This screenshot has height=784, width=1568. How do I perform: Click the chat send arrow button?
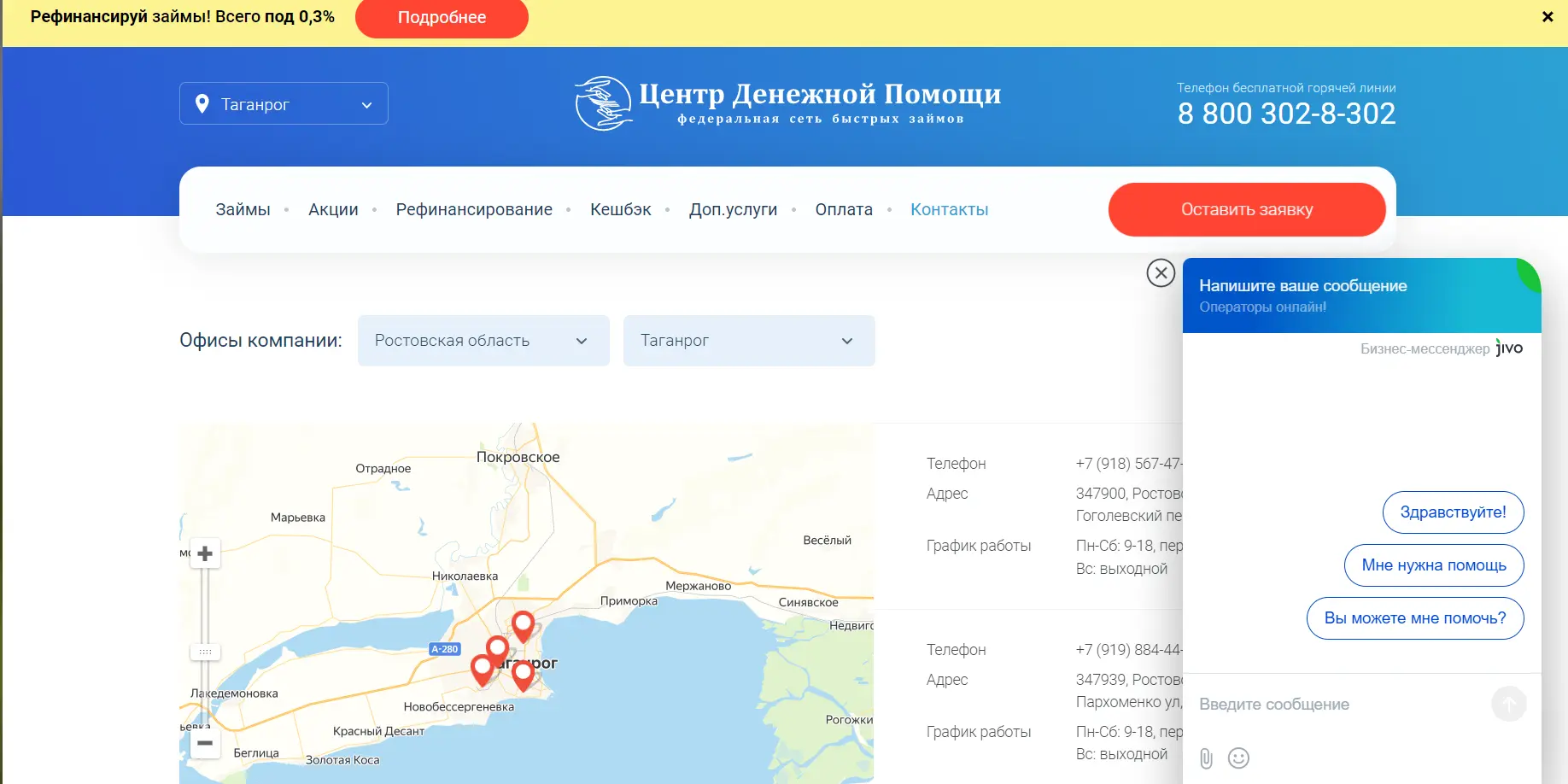pos(1509,705)
